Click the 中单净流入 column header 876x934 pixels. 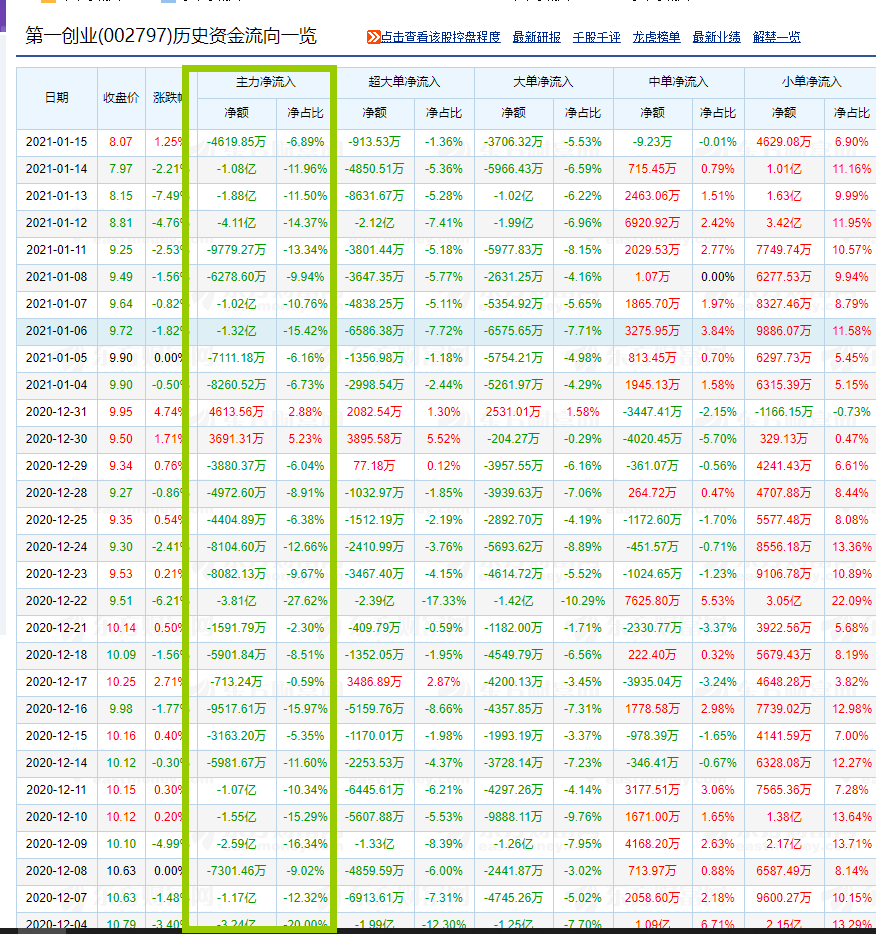point(678,82)
